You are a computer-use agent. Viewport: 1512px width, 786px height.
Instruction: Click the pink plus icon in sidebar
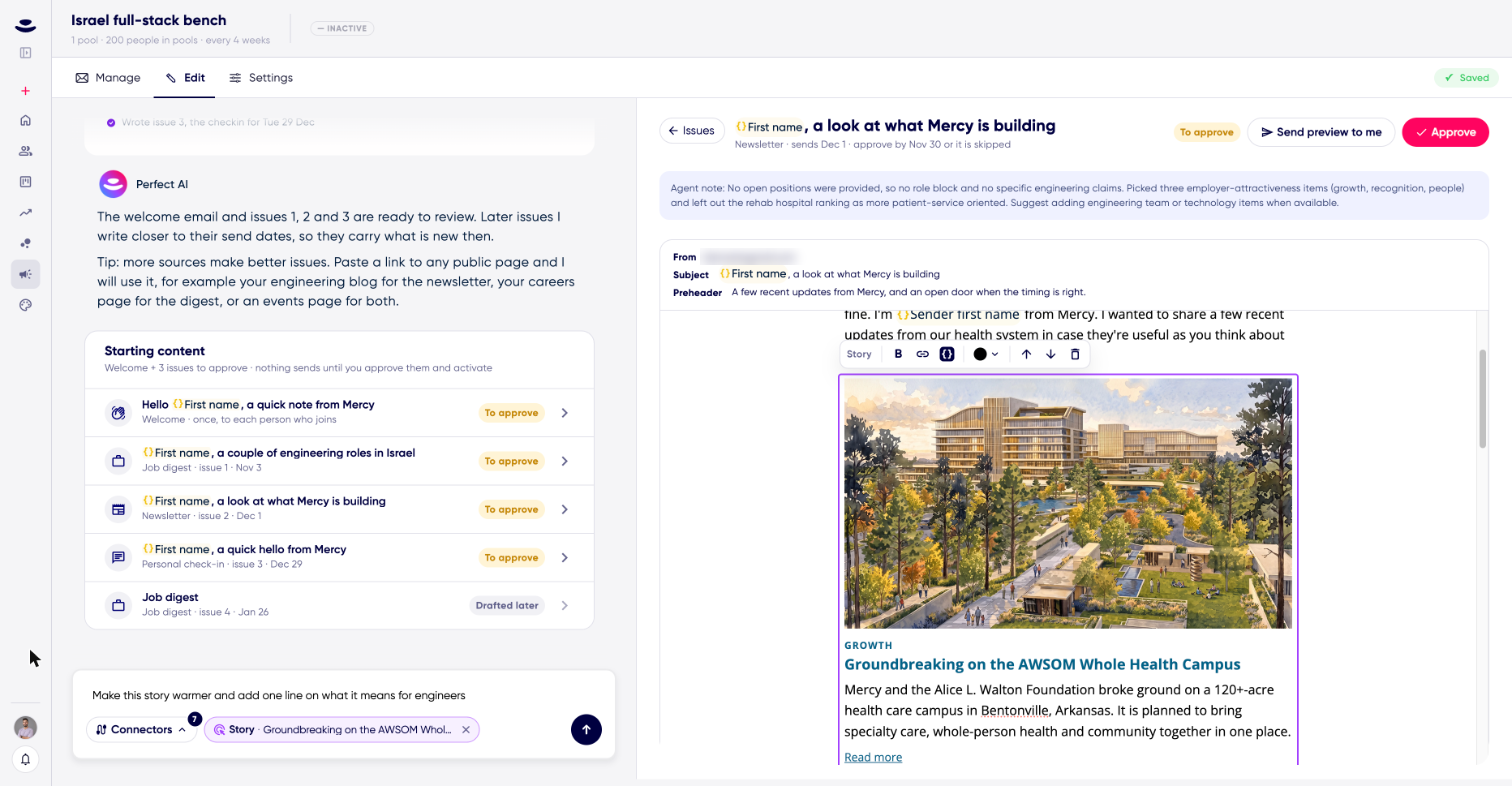click(26, 91)
